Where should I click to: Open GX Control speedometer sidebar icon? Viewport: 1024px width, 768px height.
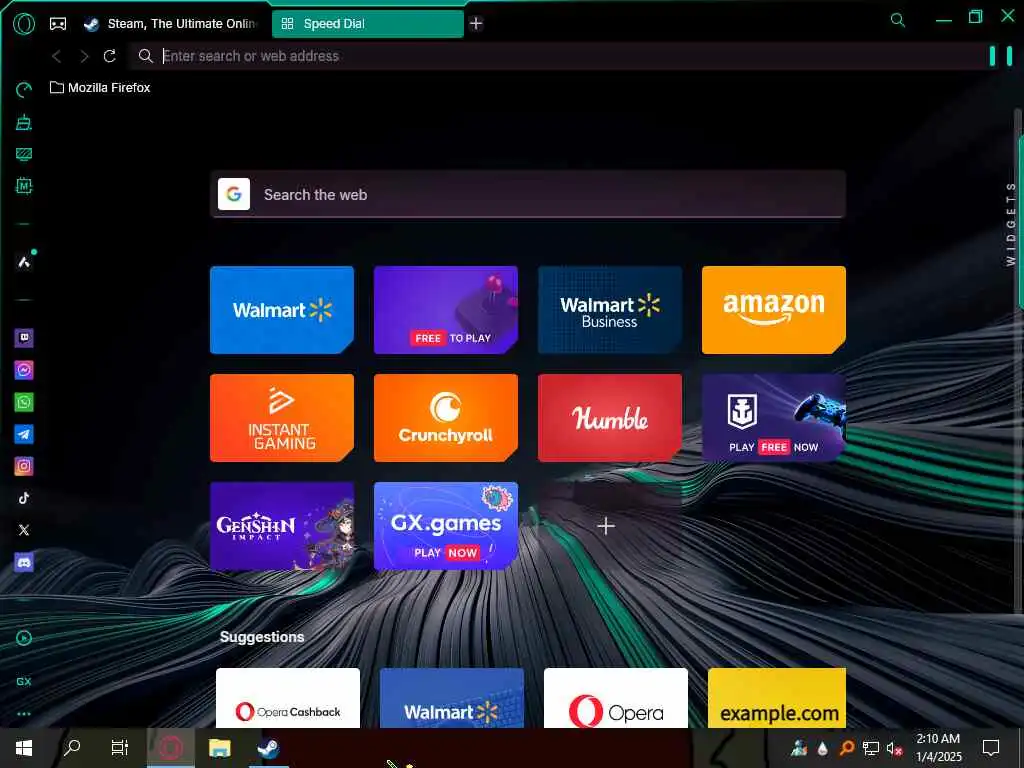24,89
